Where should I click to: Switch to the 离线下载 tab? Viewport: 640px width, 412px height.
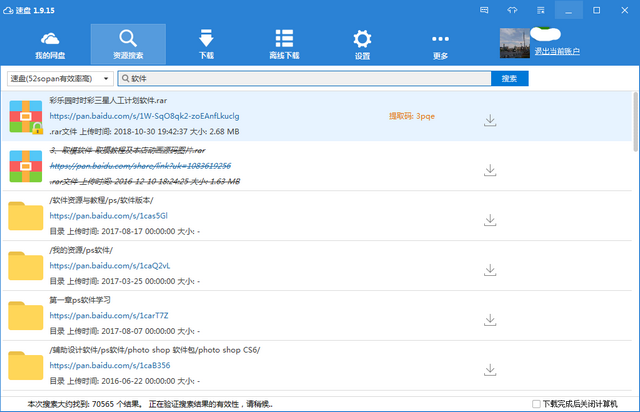click(284, 45)
